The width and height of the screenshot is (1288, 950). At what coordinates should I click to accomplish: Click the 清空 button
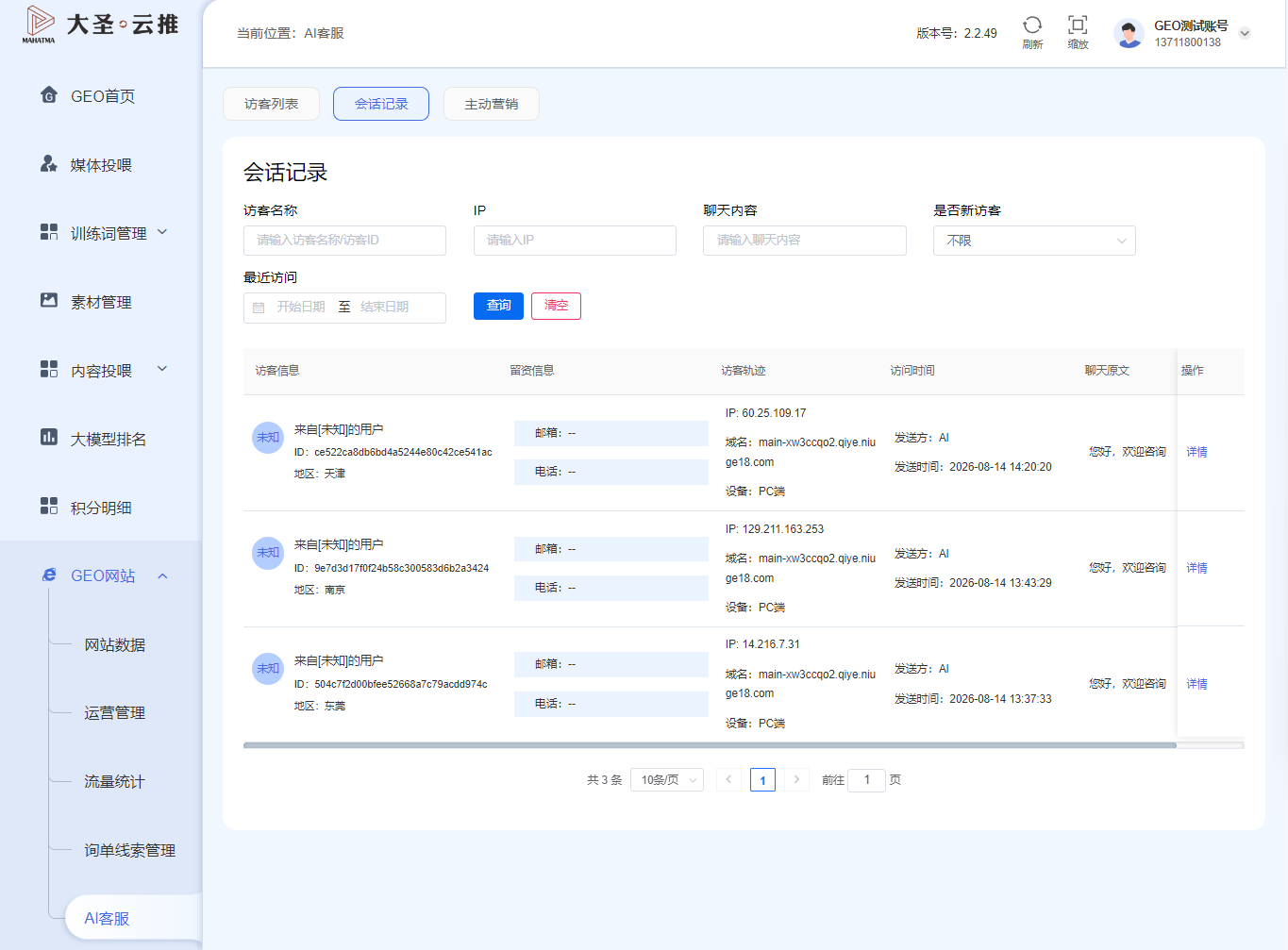click(x=556, y=306)
